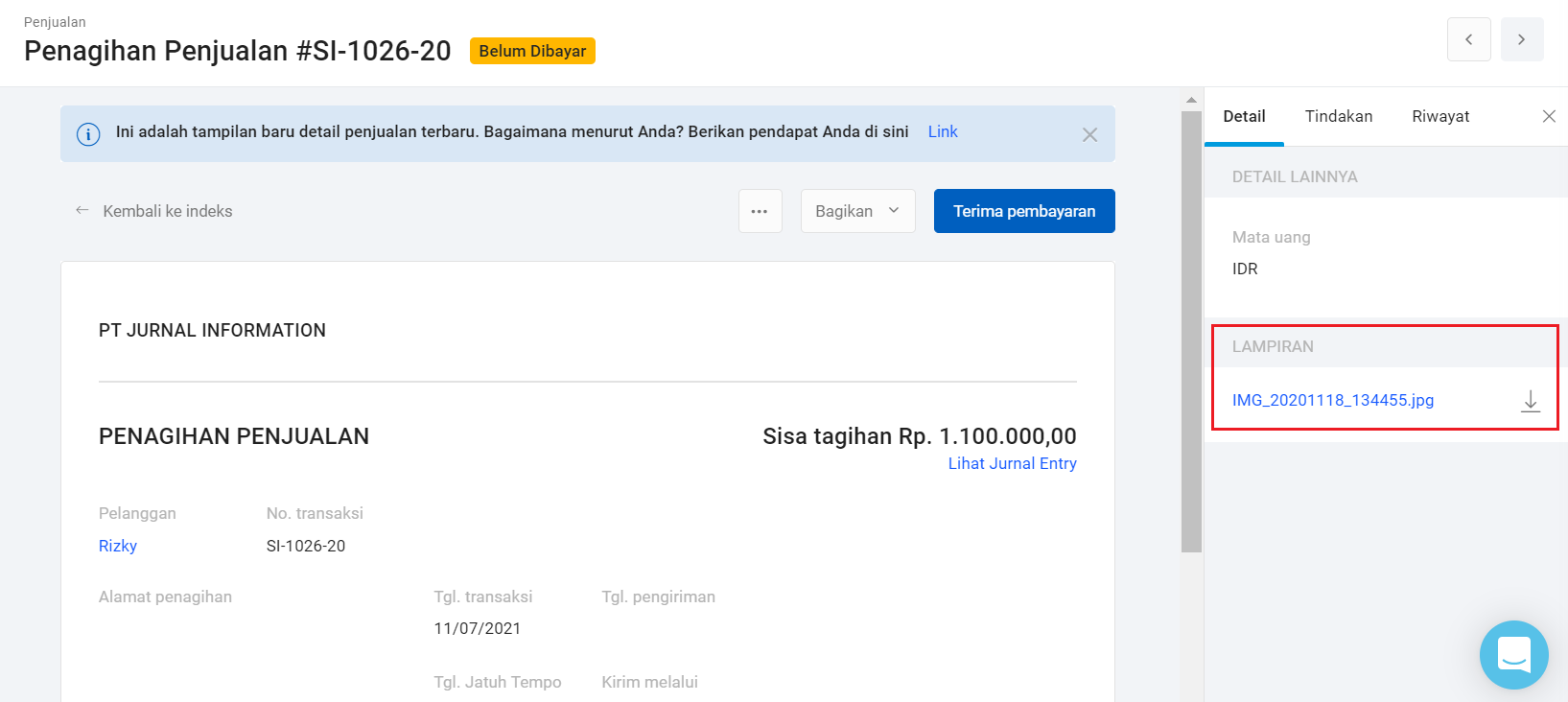The width and height of the screenshot is (1568, 702).
Task: Expand the Bagikan dropdown
Action: 857,211
